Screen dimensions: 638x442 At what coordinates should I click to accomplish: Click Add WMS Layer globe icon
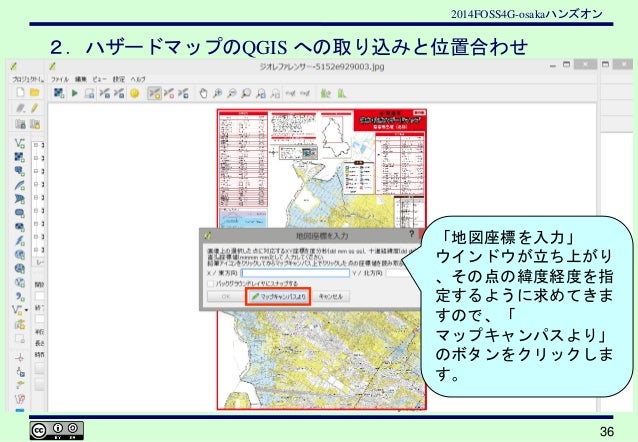20,255
